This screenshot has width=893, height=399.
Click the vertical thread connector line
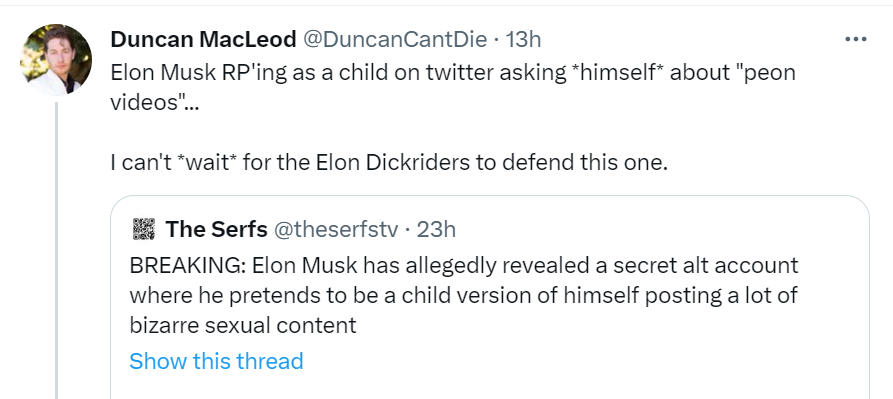click(x=56, y=250)
